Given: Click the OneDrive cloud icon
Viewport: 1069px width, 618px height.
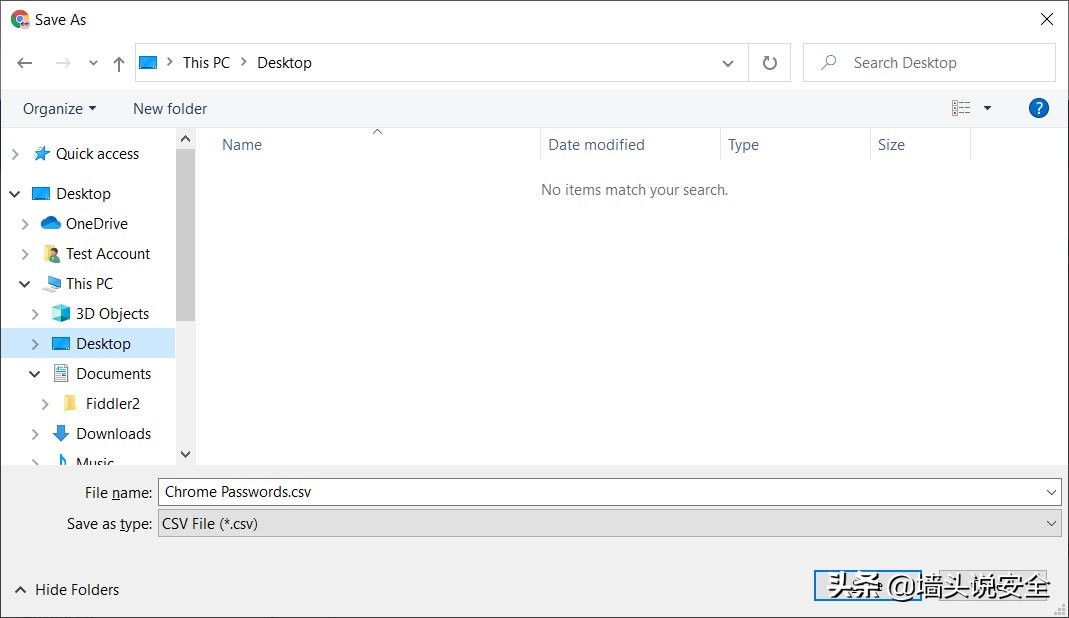Looking at the screenshot, I should 50,223.
